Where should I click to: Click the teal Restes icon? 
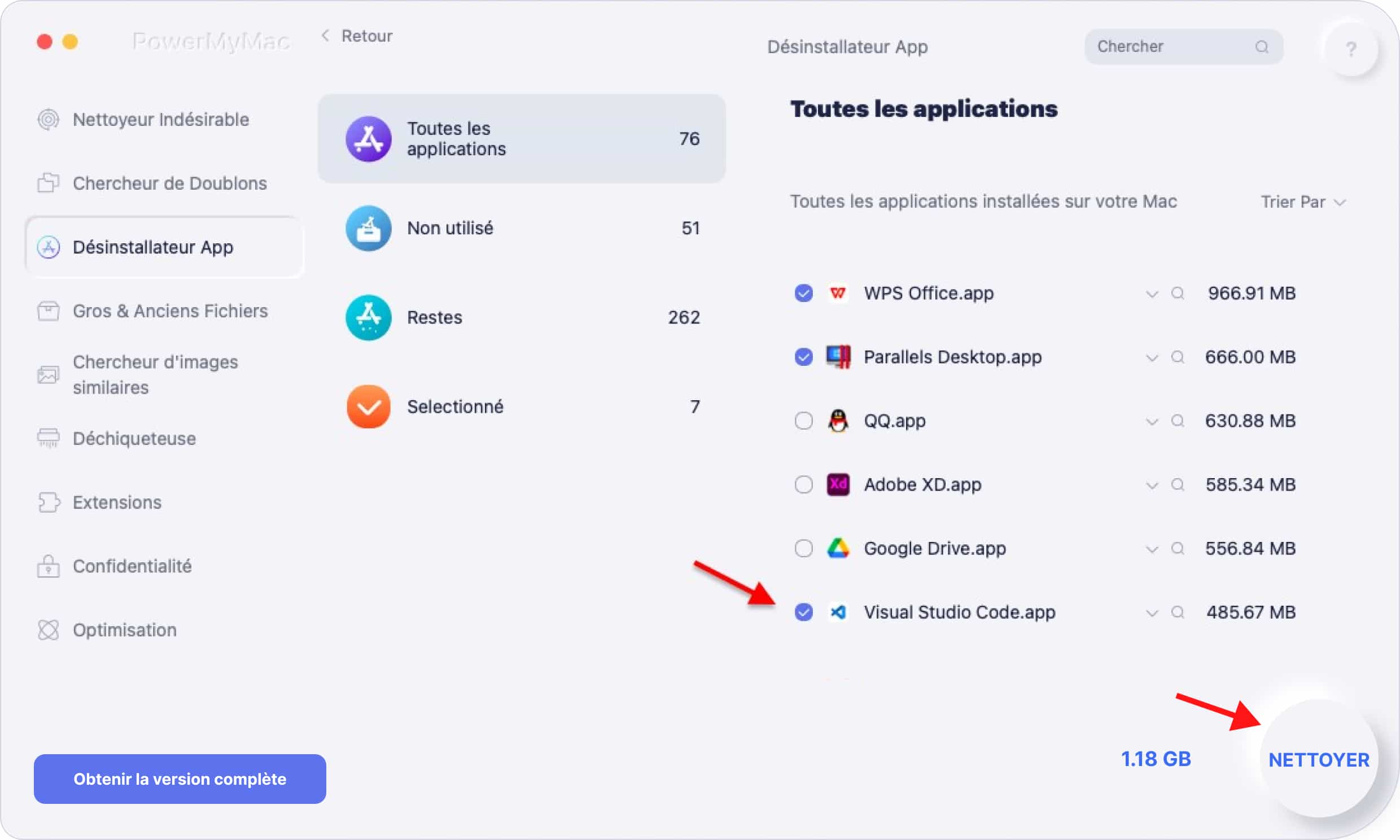tap(369, 318)
